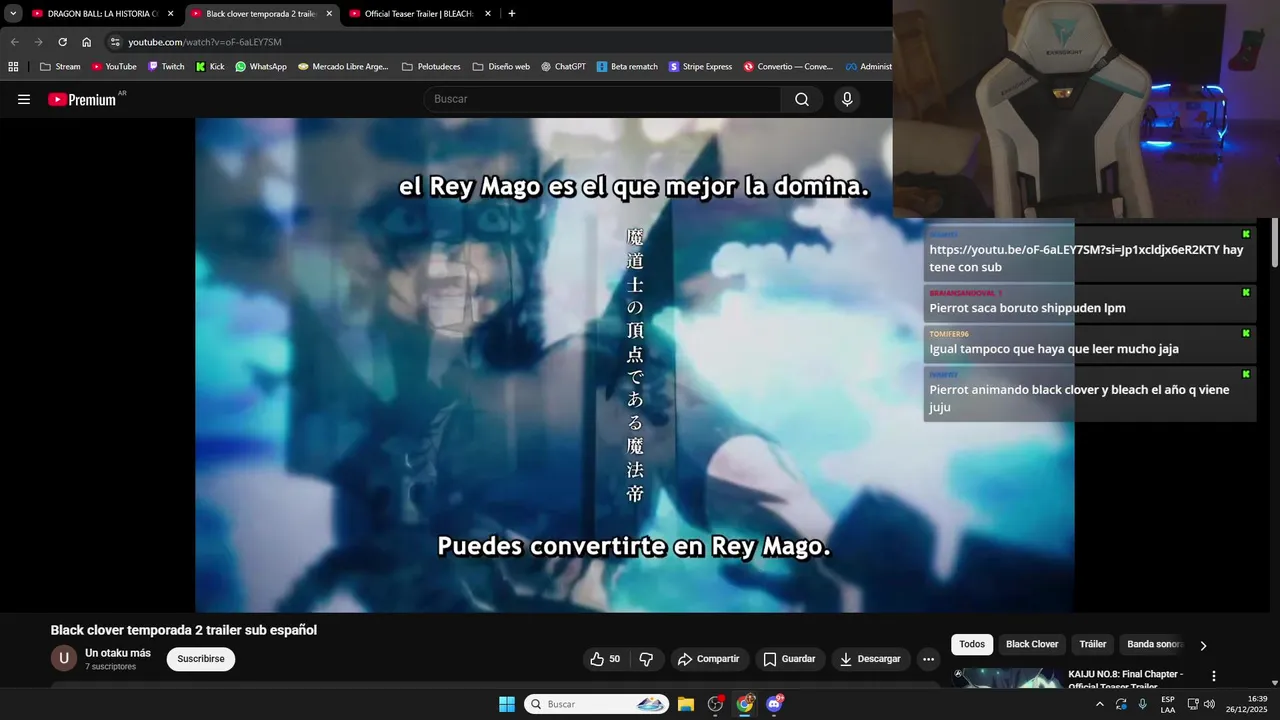Click the chat message about boruto shippuden
This screenshot has height=720, width=1280.
click(x=1088, y=302)
